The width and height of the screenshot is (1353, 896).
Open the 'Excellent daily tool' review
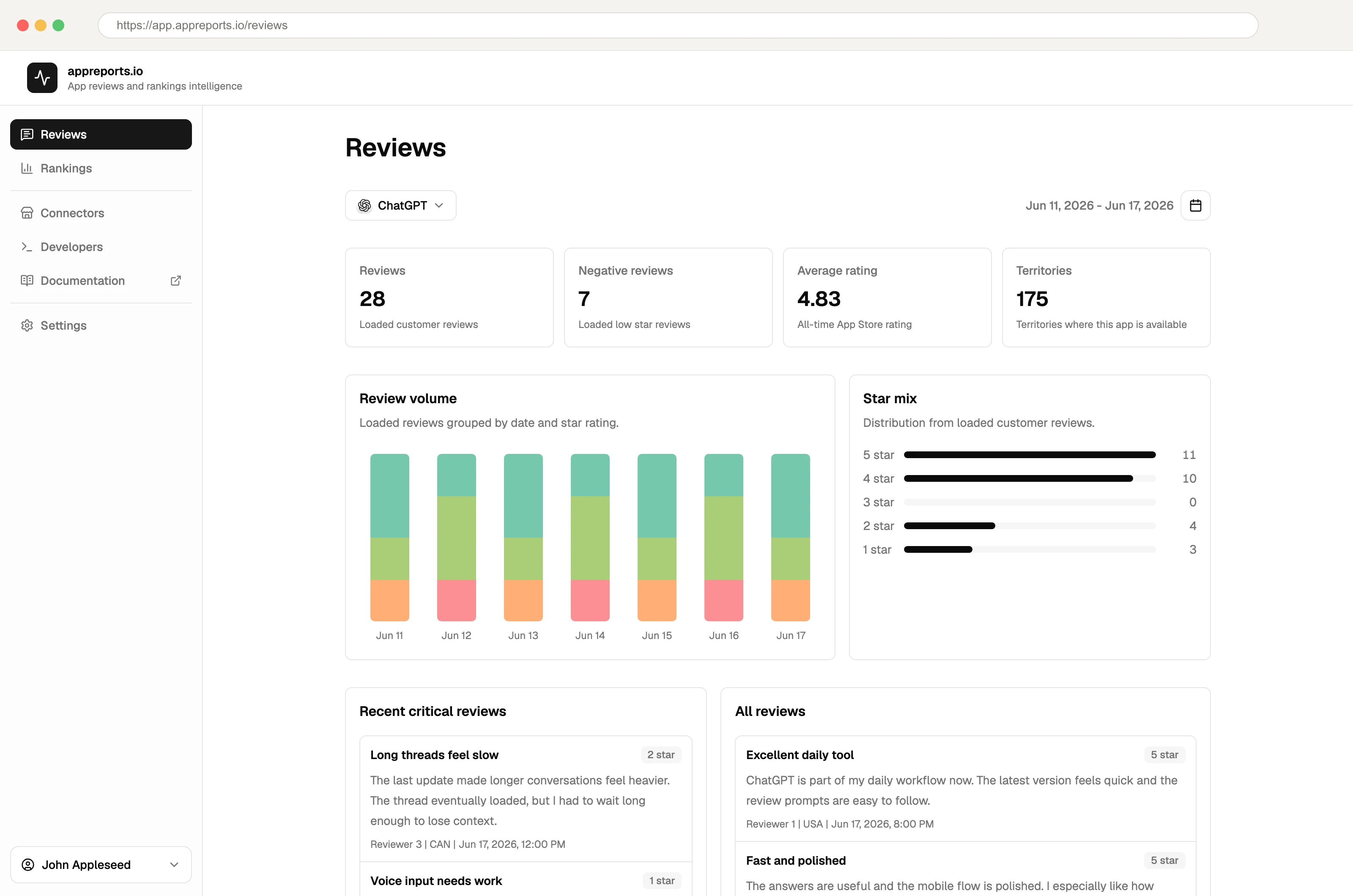point(965,789)
